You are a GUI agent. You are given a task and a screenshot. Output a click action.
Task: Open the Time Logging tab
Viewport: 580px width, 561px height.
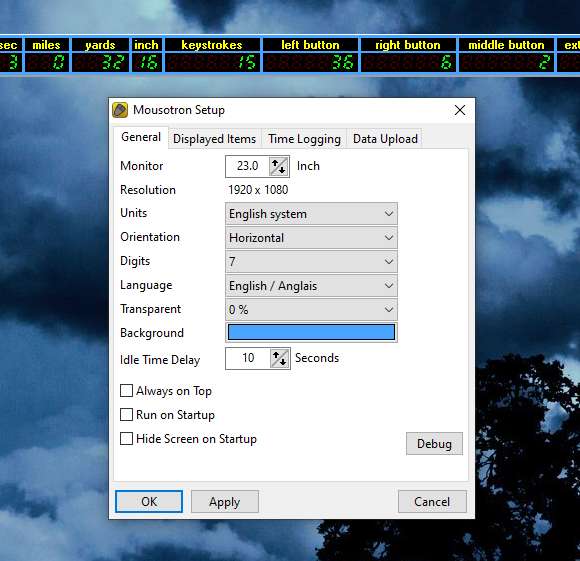[x=304, y=139]
